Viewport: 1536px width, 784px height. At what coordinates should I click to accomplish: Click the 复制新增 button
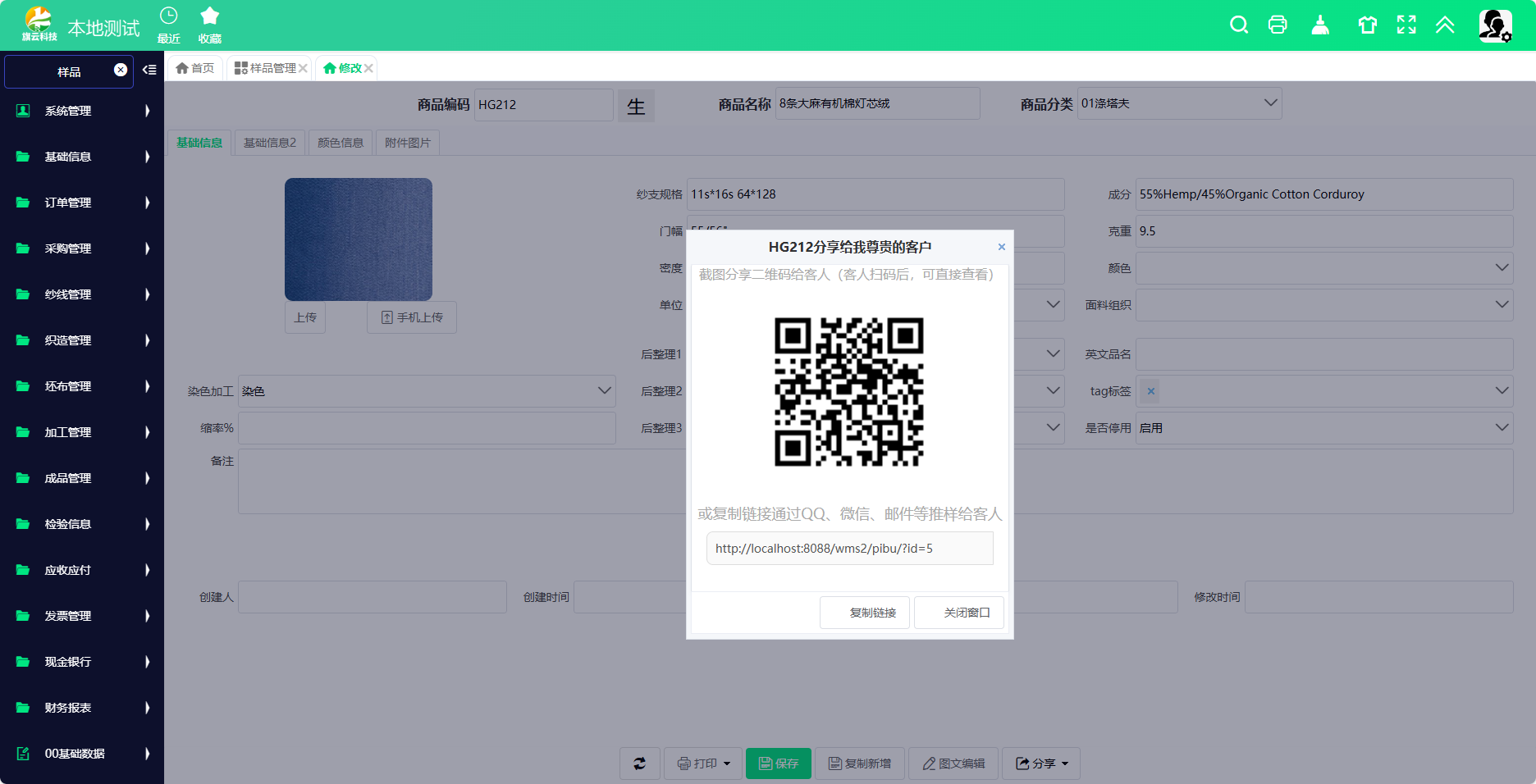tap(860, 763)
